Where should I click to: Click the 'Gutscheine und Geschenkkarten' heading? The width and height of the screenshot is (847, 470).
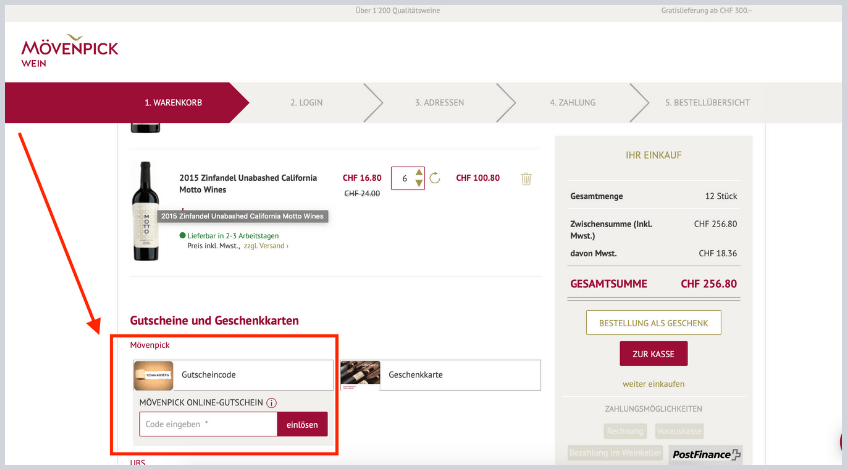tap(214, 320)
